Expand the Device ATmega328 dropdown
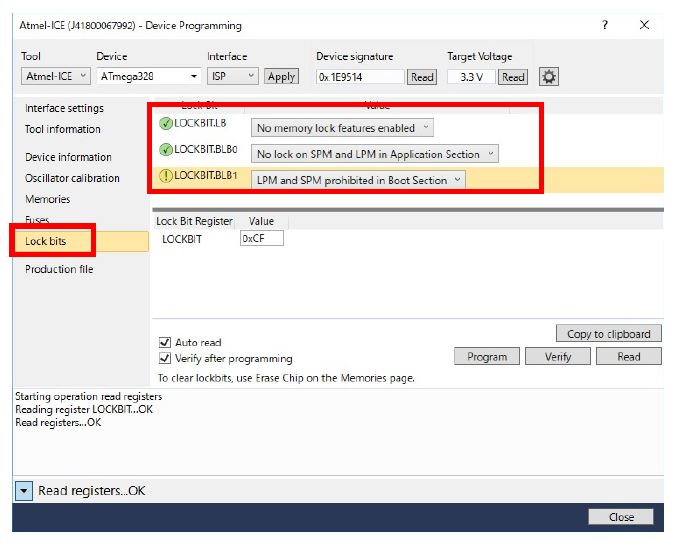The width and height of the screenshot is (683, 552). tap(148, 76)
